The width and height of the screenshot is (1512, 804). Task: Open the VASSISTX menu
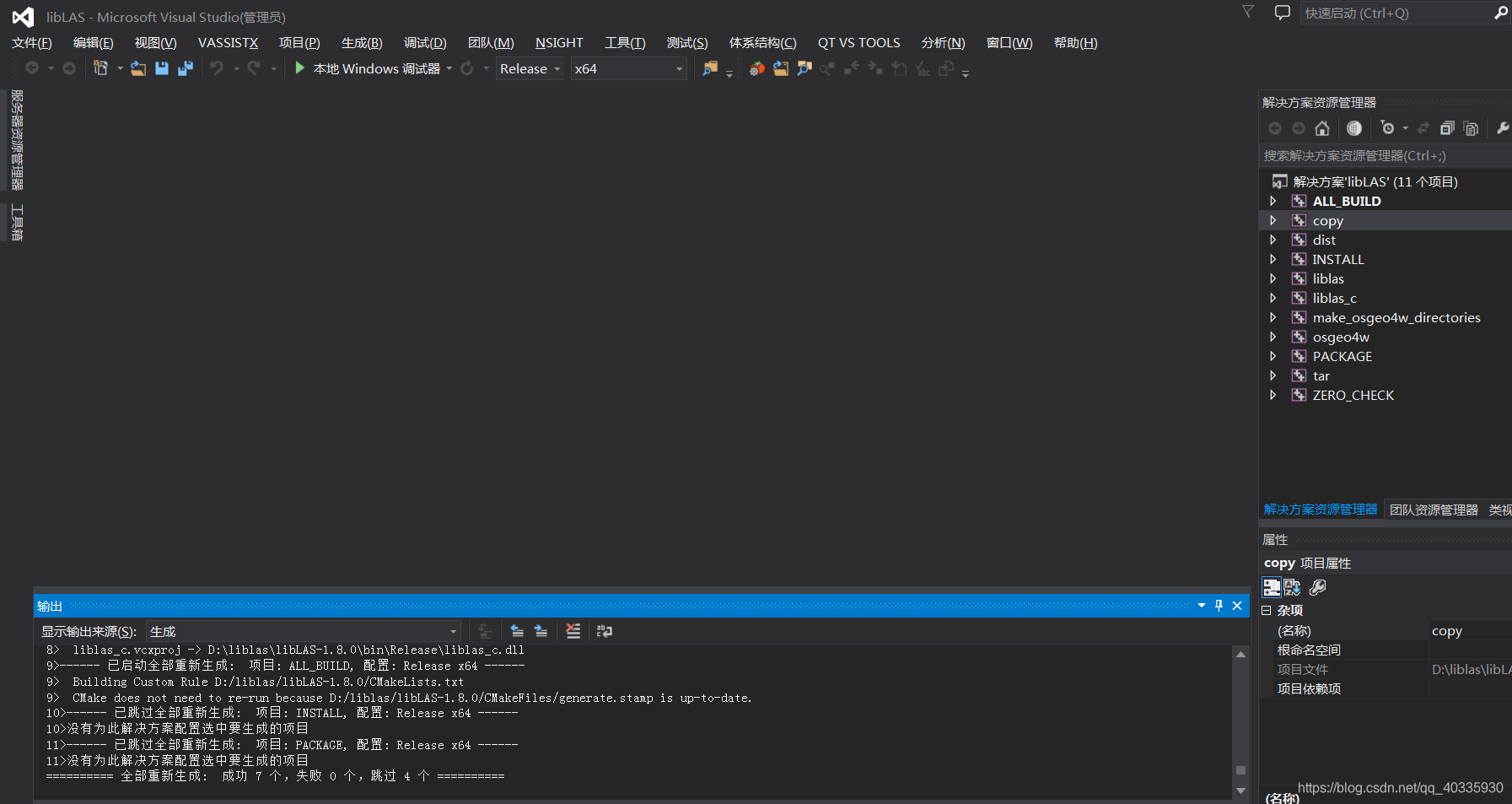tap(228, 43)
